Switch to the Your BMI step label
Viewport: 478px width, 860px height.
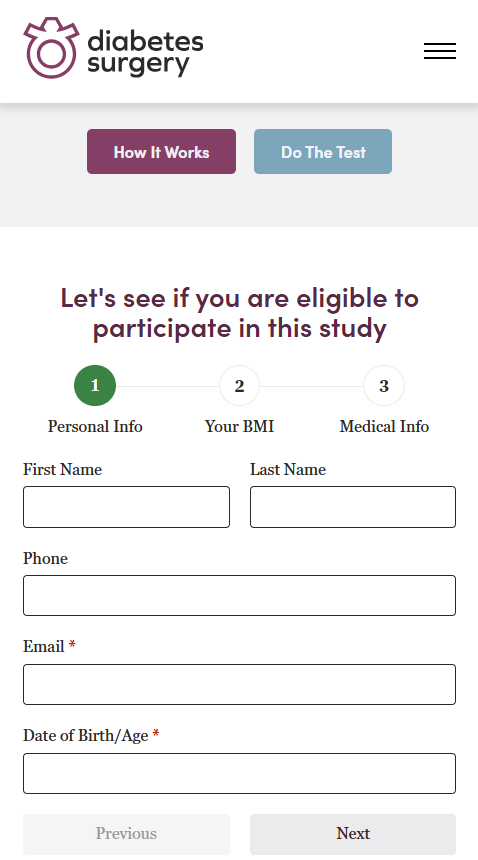click(240, 426)
